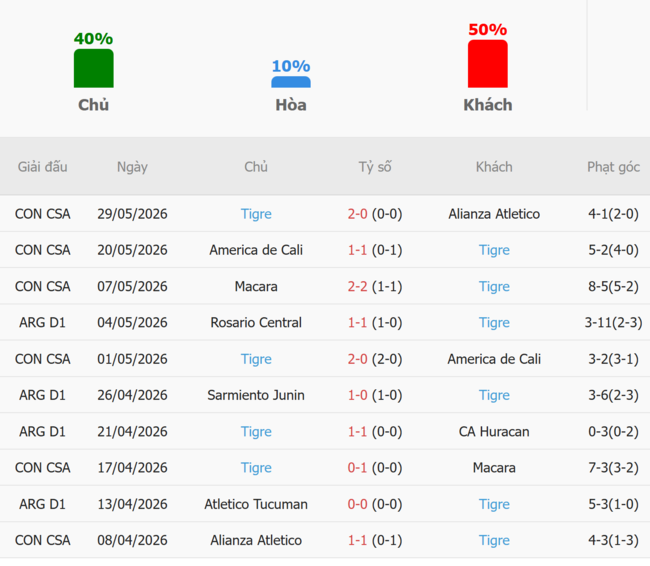Open Tigre link versus CA Huracan
The height and width of the screenshot is (566, 650).
(x=256, y=432)
